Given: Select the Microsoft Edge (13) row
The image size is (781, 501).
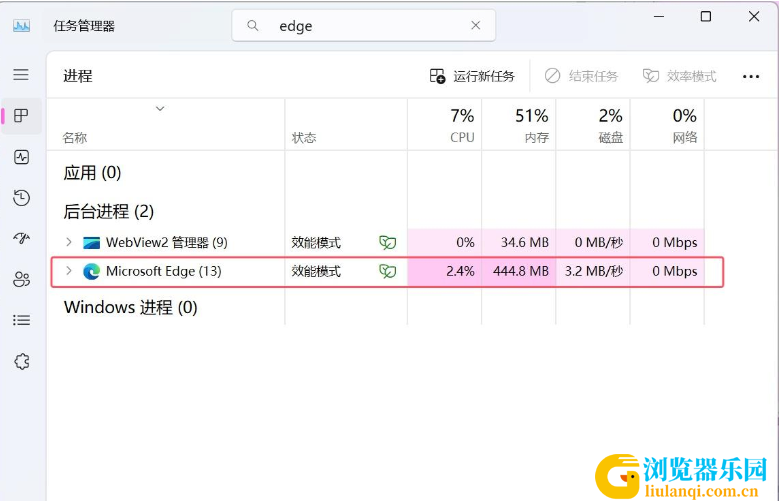Looking at the screenshot, I should [388, 271].
